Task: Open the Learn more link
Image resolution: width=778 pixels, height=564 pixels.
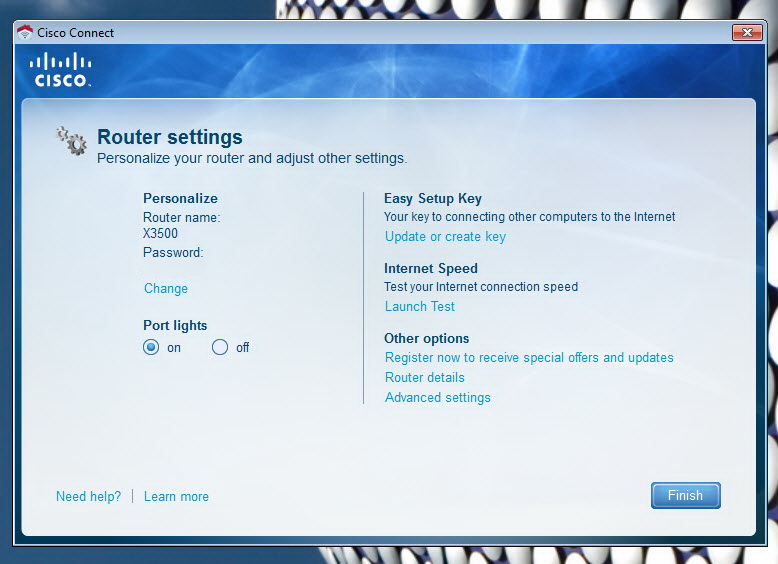Action: click(176, 496)
